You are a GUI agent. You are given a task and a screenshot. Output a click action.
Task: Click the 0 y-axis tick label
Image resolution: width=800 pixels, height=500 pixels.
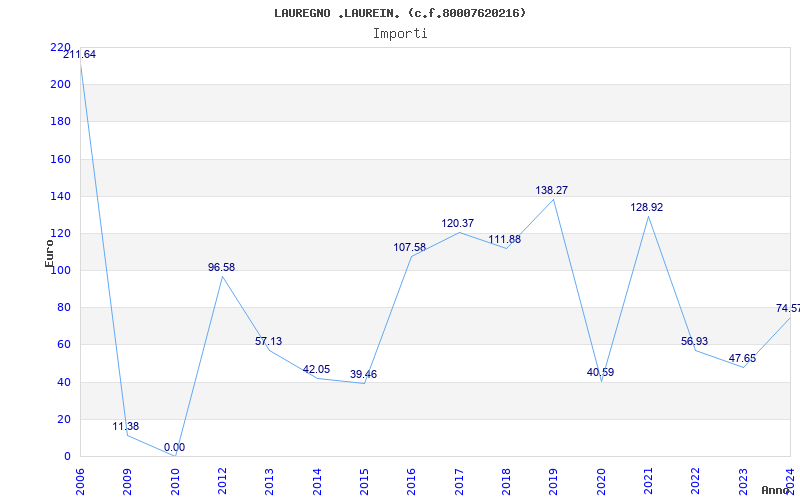tap(67, 457)
